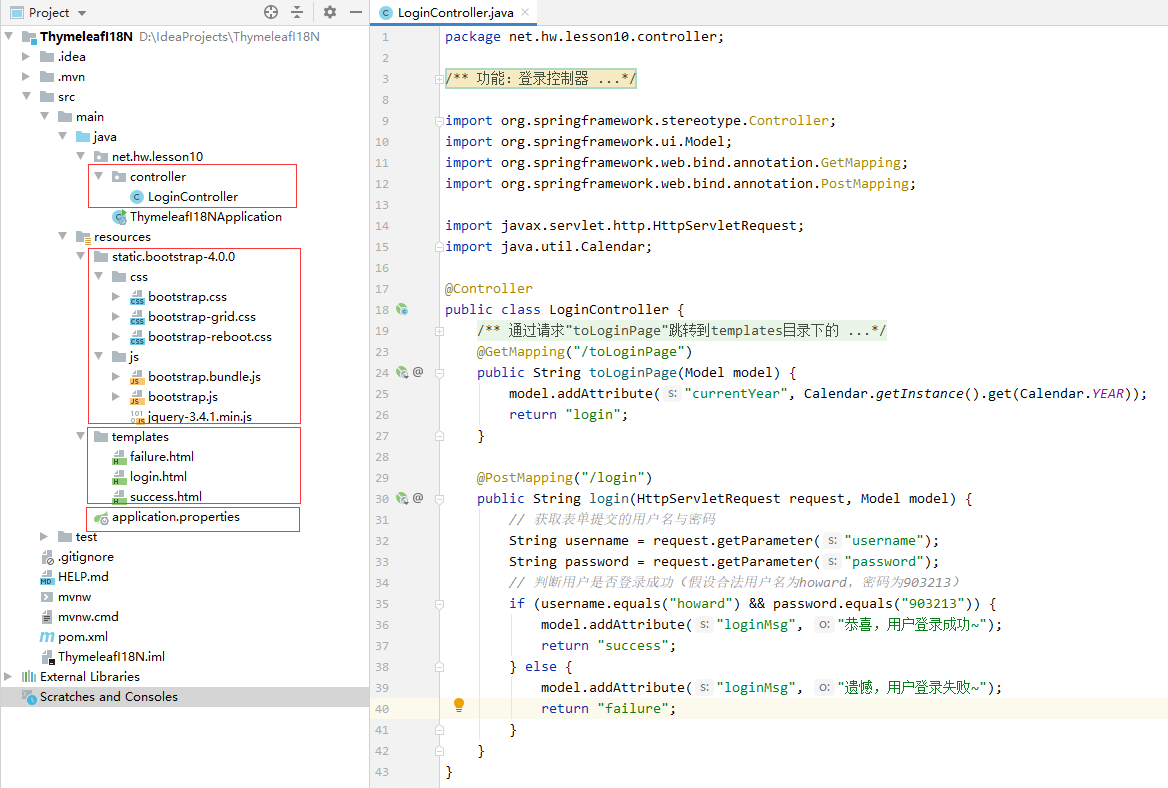Collapse the src folder

(26, 96)
